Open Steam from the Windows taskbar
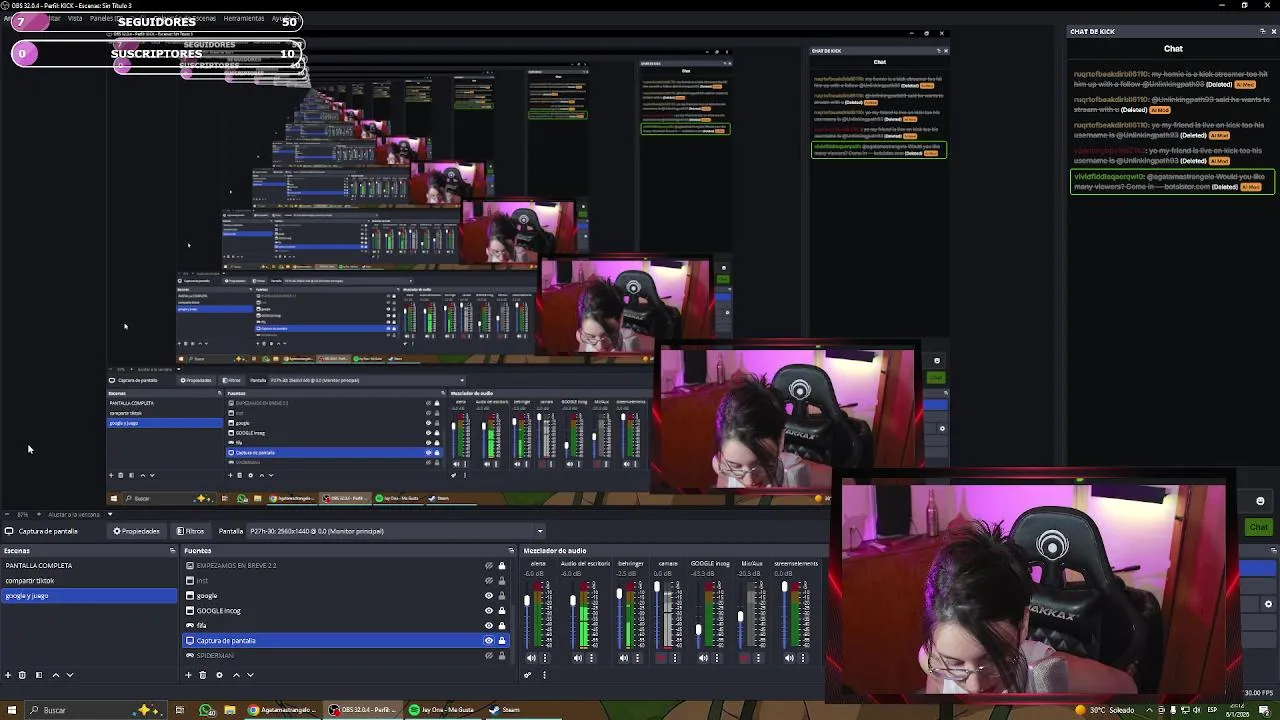The width and height of the screenshot is (1280, 720). click(x=505, y=710)
